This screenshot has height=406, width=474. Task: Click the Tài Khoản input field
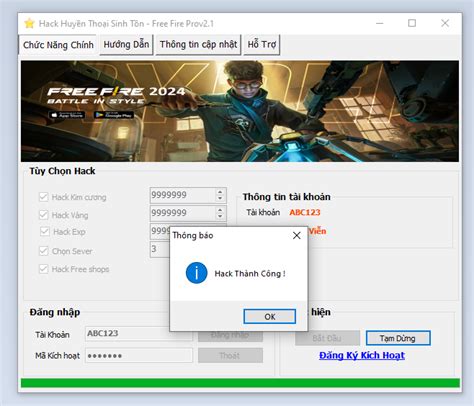point(139,333)
